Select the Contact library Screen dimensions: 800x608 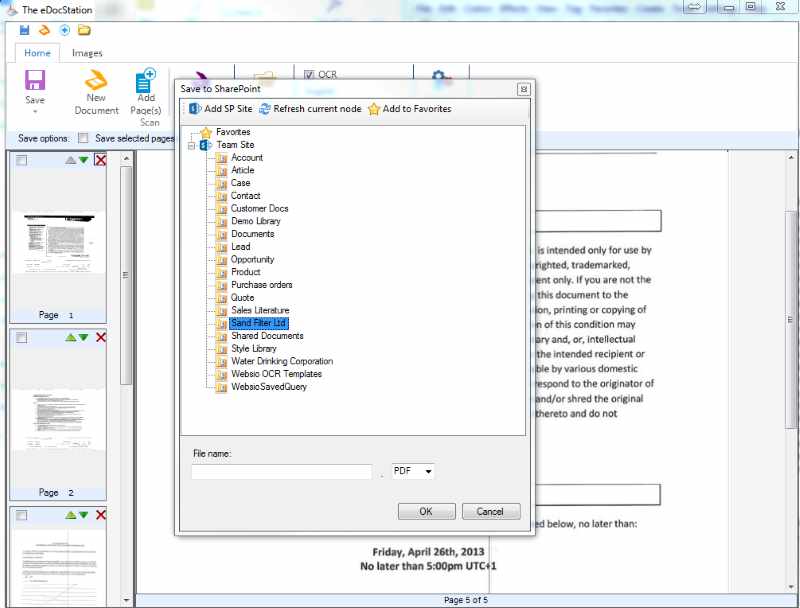tap(245, 196)
